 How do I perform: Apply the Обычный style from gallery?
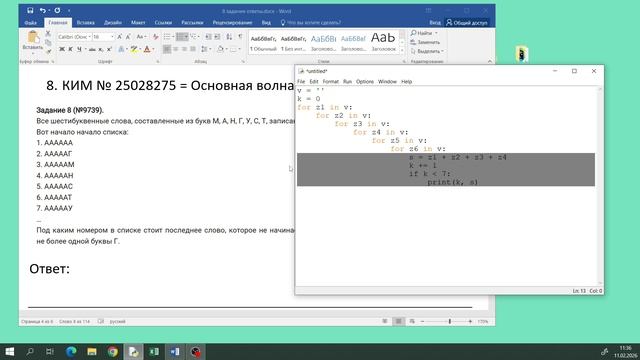pyautogui.click(x=263, y=43)
